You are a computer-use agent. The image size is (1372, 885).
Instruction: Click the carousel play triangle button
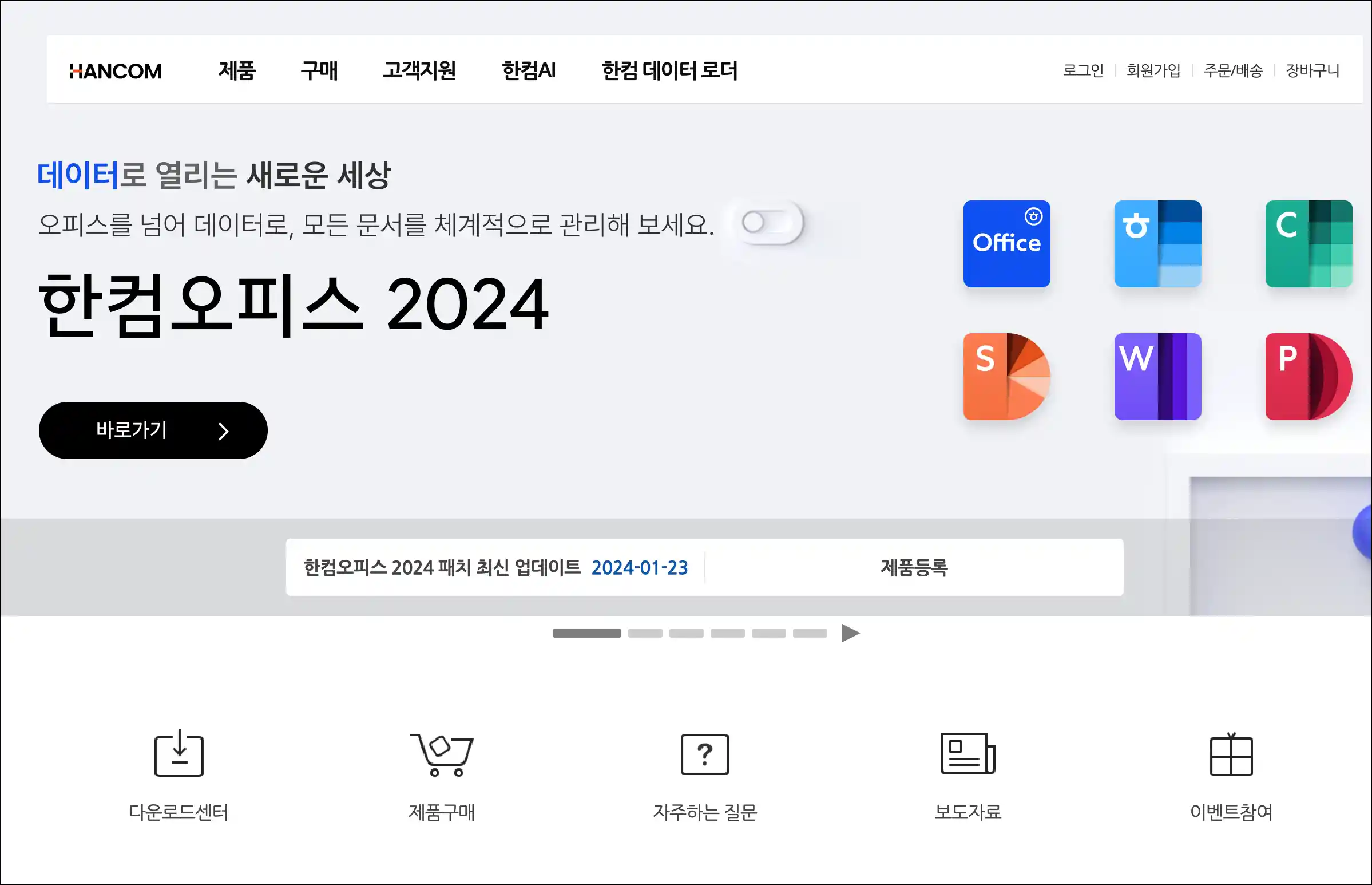(850, 633)
